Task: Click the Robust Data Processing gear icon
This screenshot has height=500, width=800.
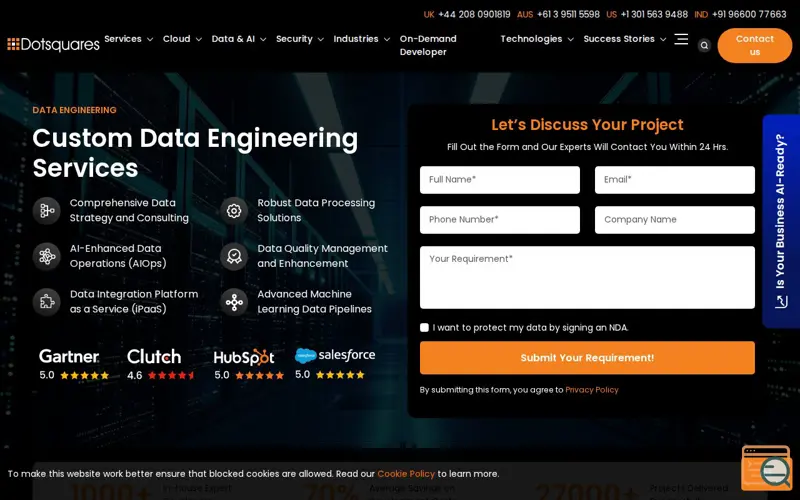Action: click(234, 210)
